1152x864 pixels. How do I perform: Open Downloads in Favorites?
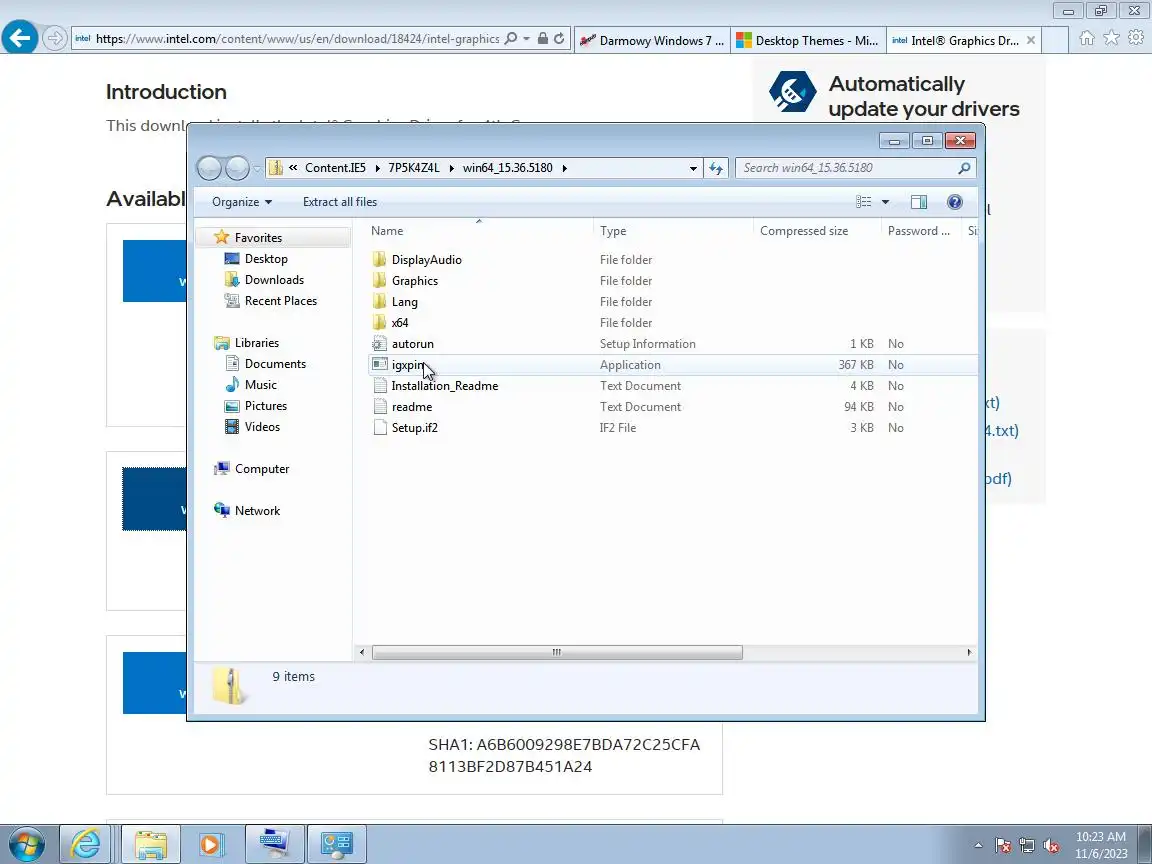coord(274,280)
